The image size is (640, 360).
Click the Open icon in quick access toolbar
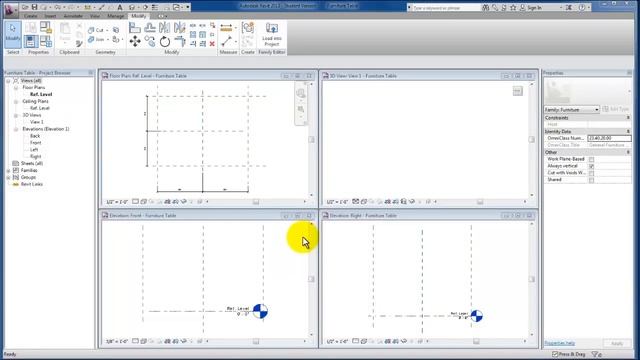pyautogui.click(x=25, y=7)
